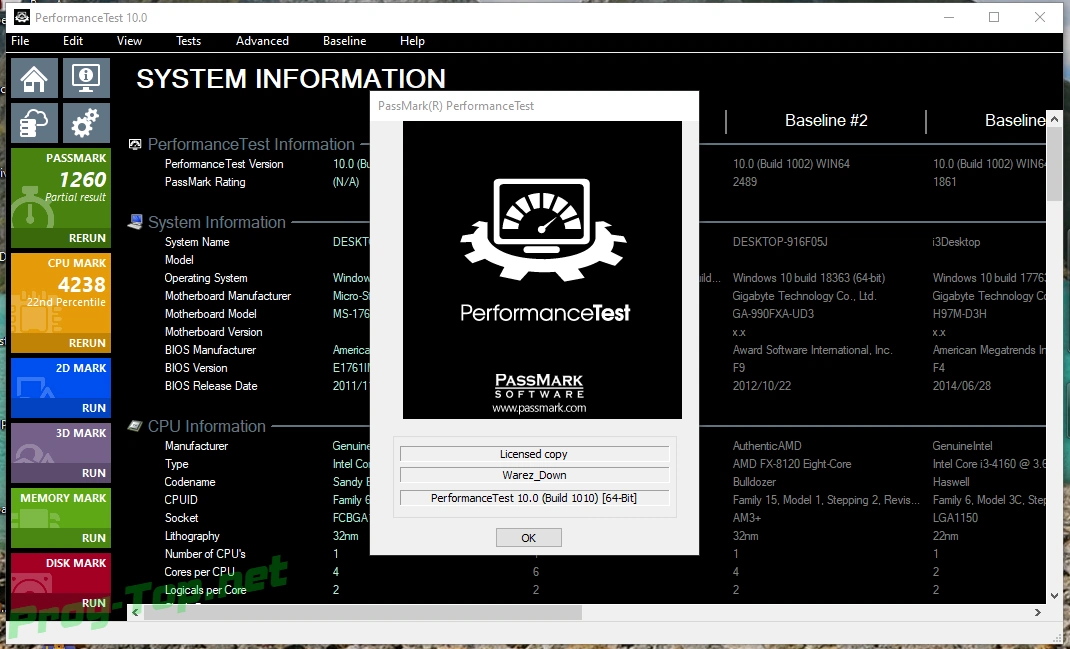
Task: Click the H97M-D3H motherboard model value
Action: [x=959, y=314]
